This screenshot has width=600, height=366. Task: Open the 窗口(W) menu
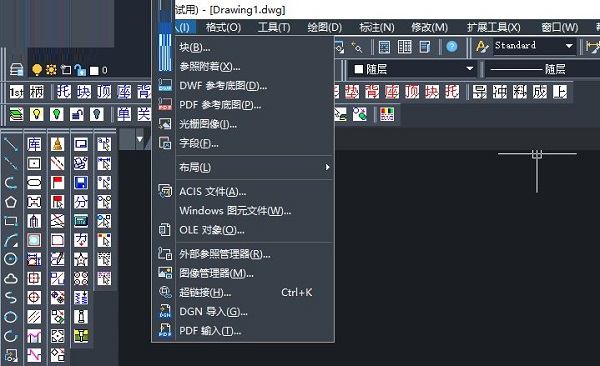(x=559, y=28)
